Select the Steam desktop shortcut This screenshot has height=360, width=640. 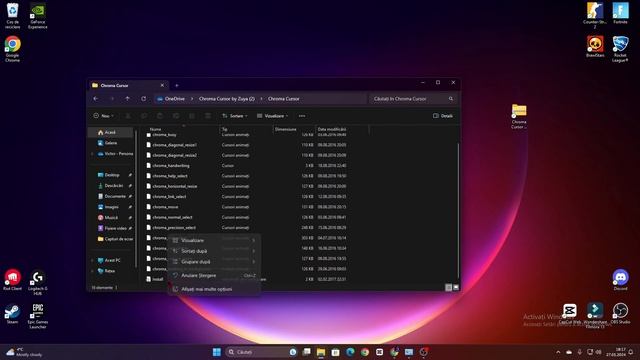tap(12, 314)
